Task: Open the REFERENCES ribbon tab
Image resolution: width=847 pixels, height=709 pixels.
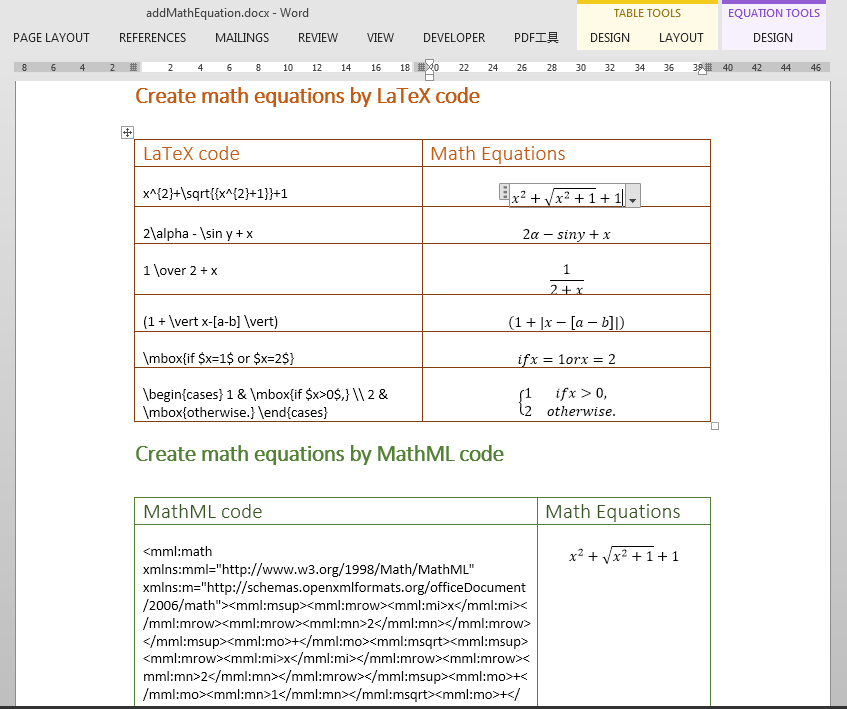Action: 152,38
